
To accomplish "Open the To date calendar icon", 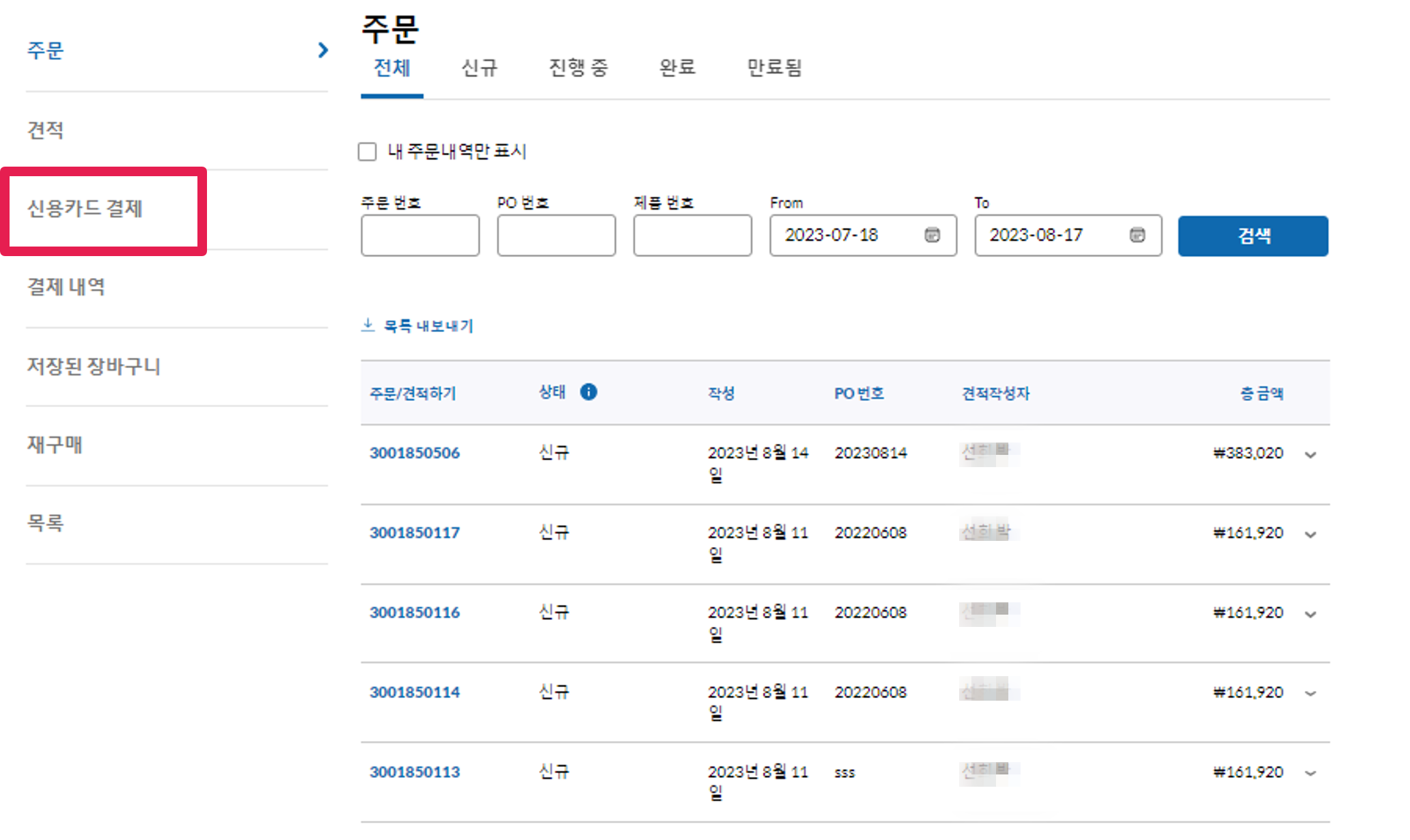I will pyautogui.click(x=1137, y=235).
